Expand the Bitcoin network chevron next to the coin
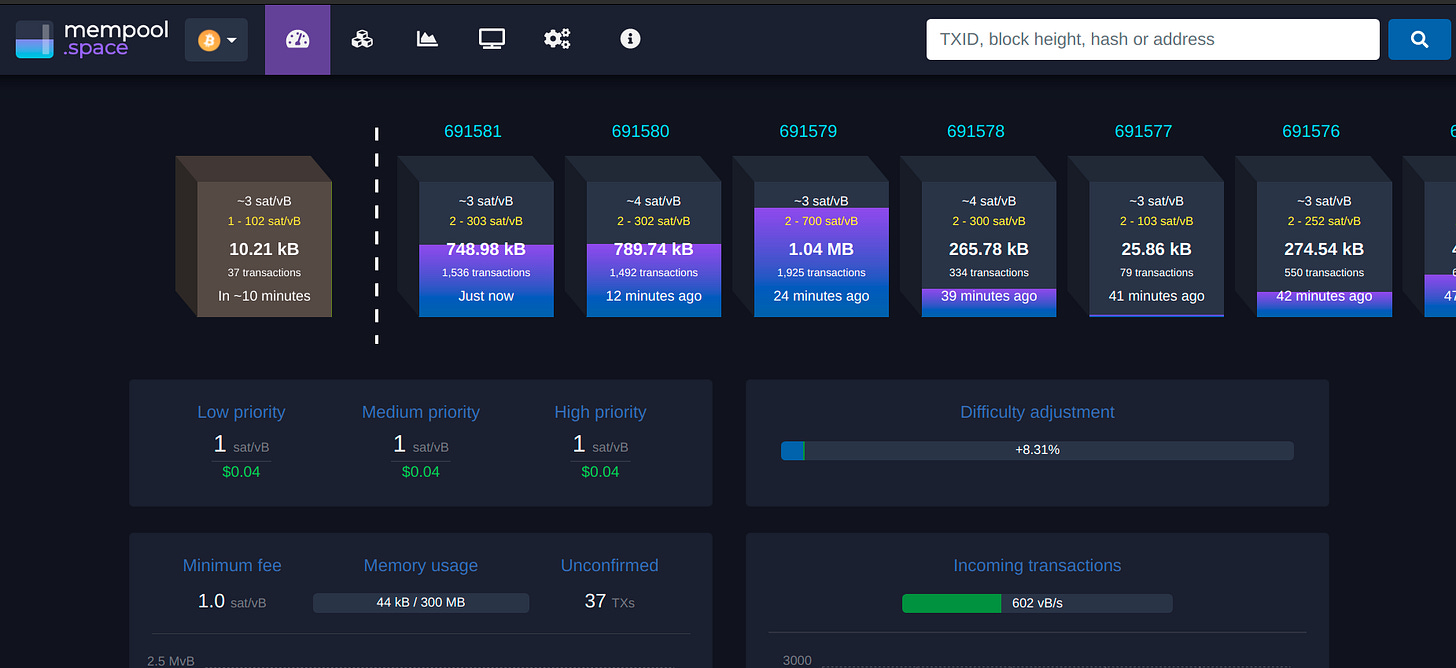Viewport: 1456px width, 668px height. tap(229, 39)
